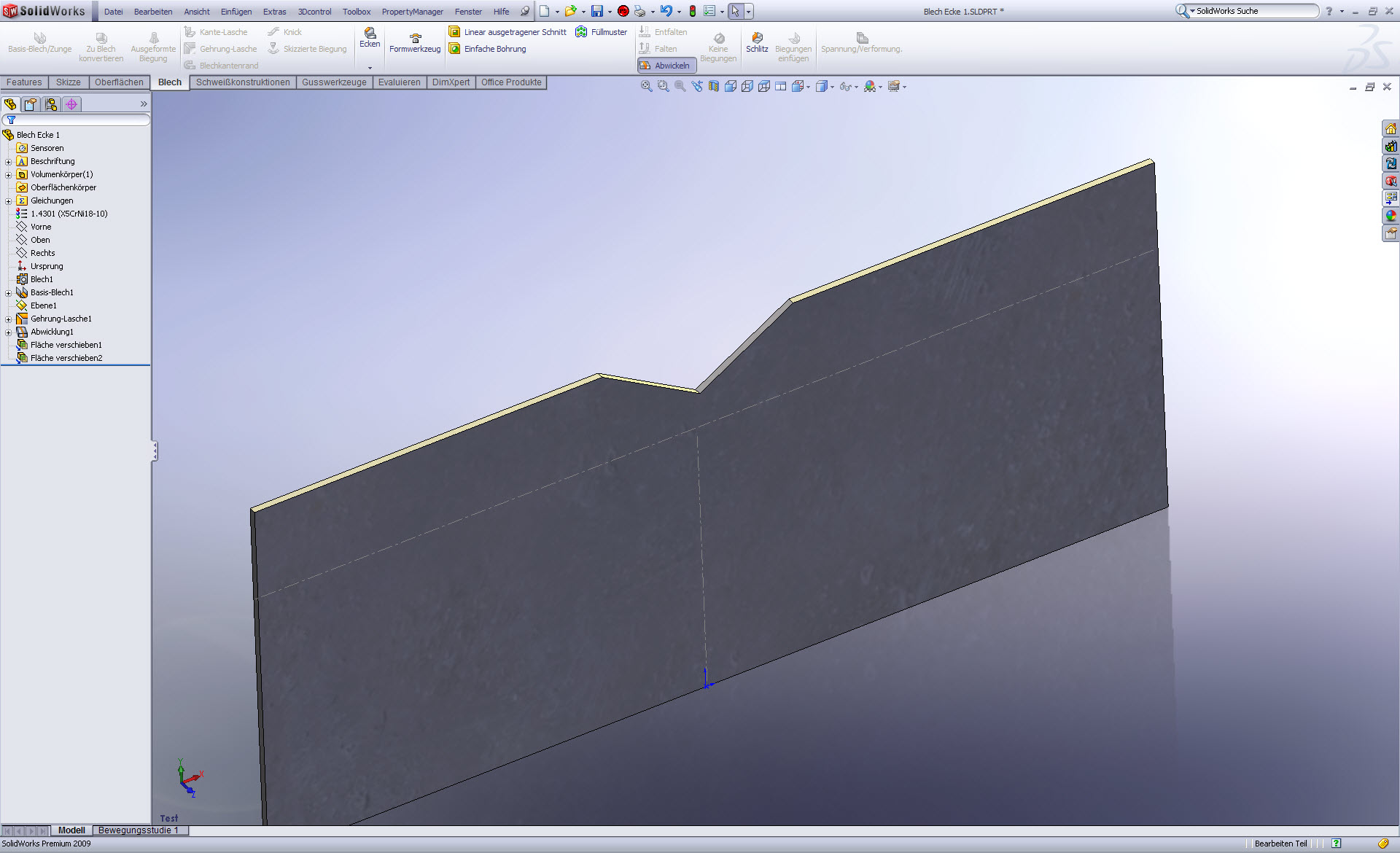Open the Einfügen menu
The image size is (1400, 853).
[x=236, y=12]
